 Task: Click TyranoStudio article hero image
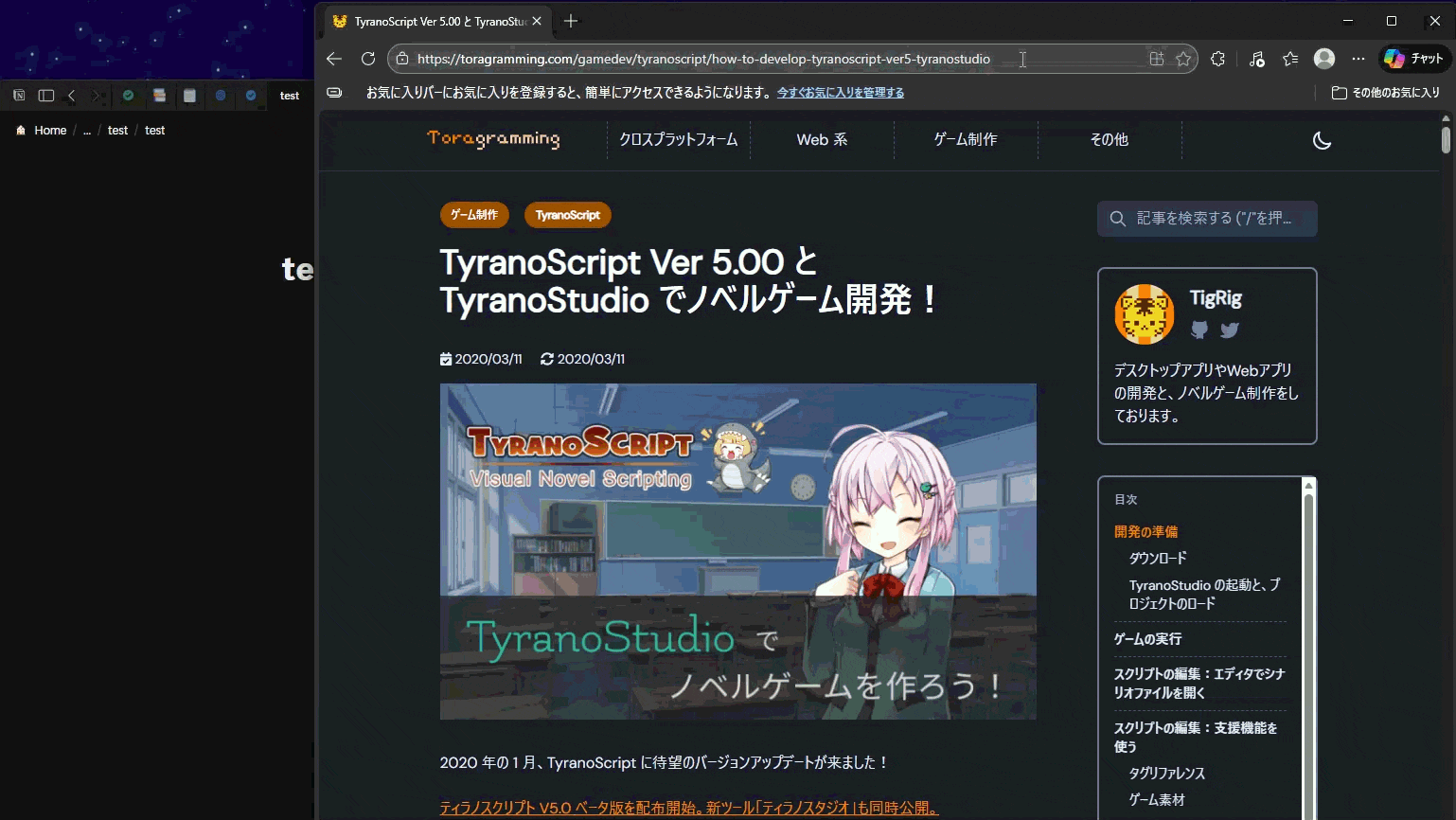coord(738,551)
